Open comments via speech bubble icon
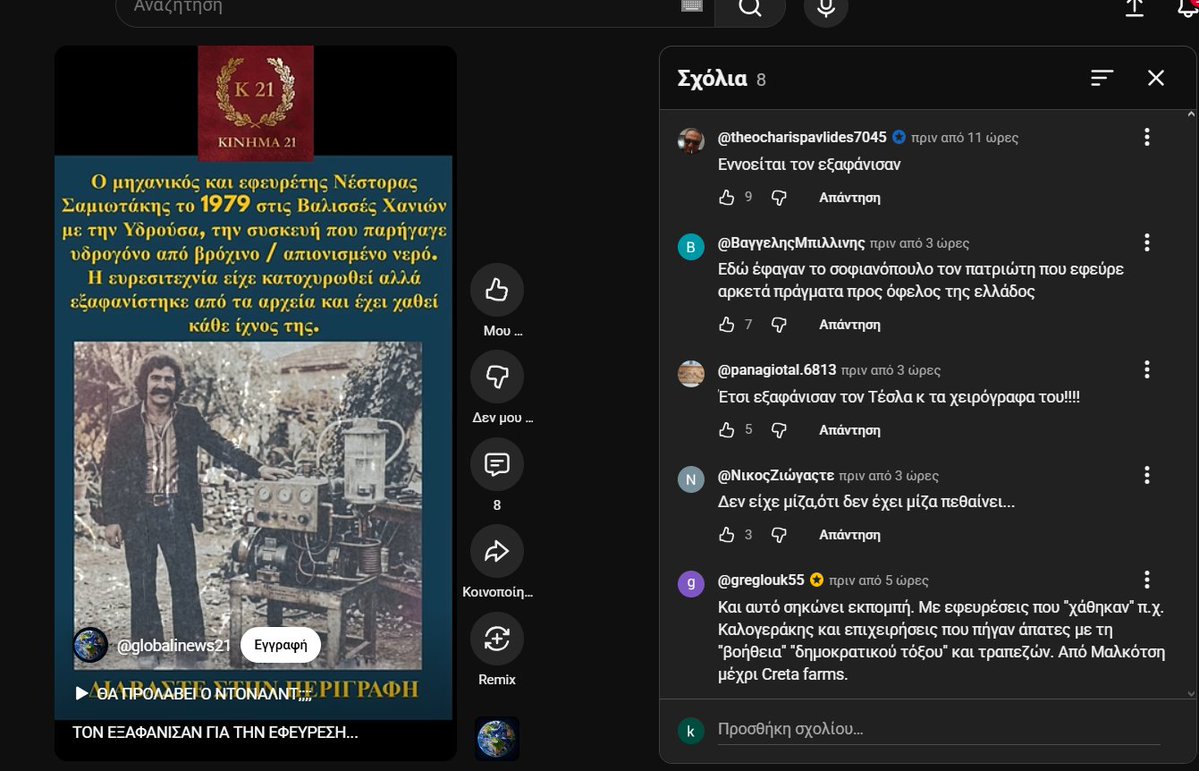This screenshot has height=771, width=1199. pyautogui.click(x=497, y=464)
